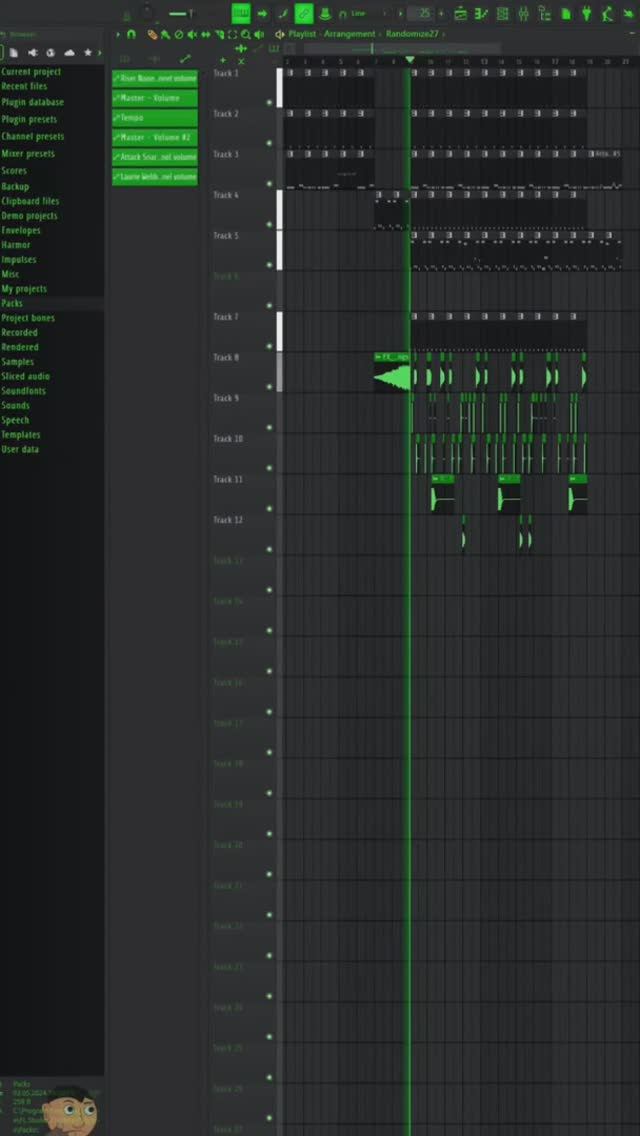Click the plug icon in top toolbar

pyautogui.click(x=586, y=14)
